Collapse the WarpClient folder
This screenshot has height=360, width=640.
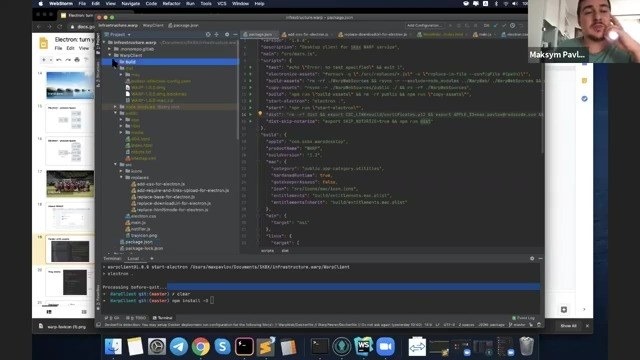110,55
